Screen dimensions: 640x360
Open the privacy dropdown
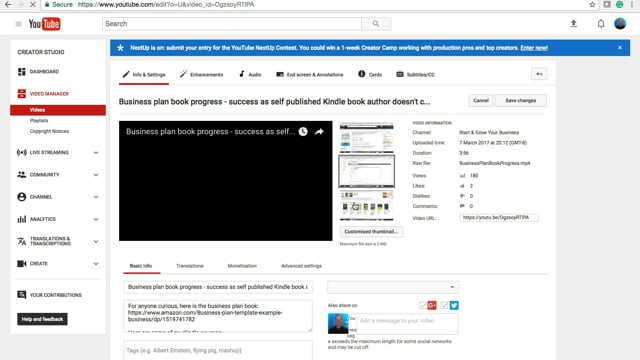click(393, 287)
